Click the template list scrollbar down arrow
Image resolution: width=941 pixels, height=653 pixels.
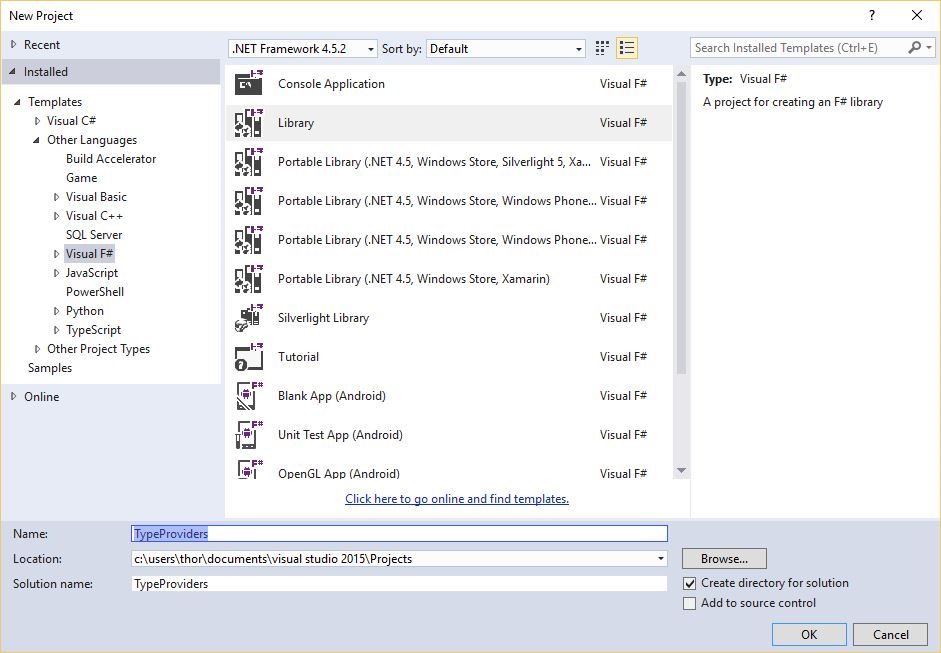click(681, 471)
